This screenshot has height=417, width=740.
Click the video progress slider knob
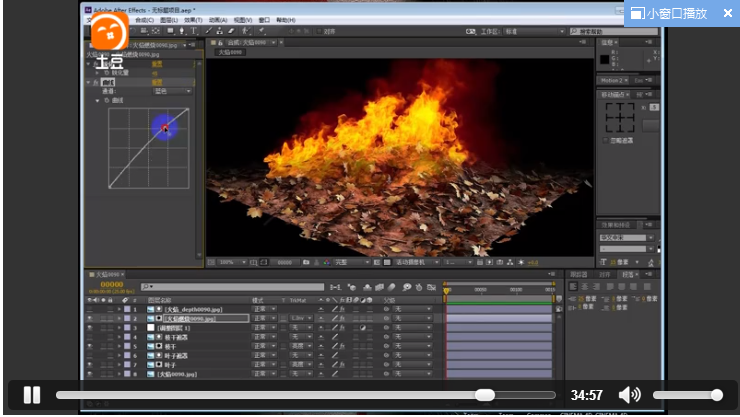point(485,395)
